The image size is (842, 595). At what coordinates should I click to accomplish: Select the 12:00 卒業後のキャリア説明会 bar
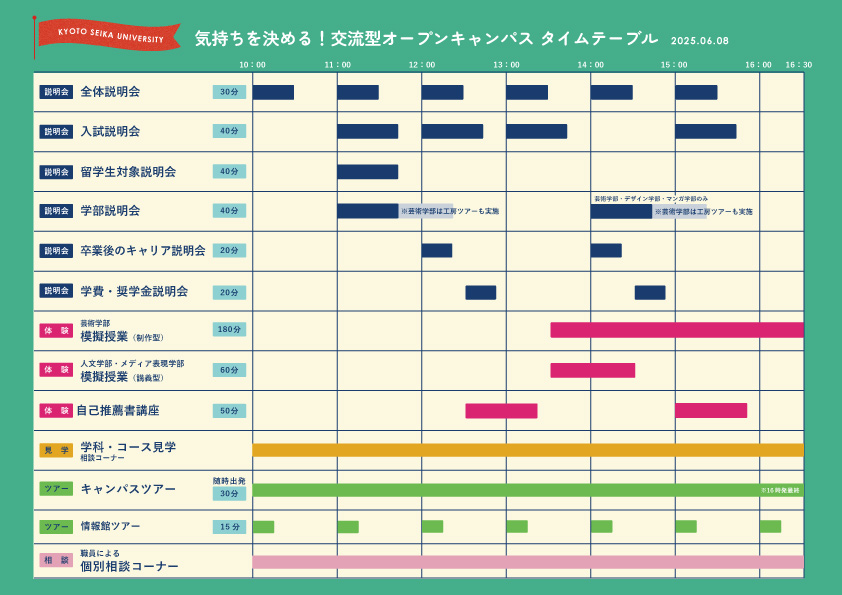[x=437, y=251]
